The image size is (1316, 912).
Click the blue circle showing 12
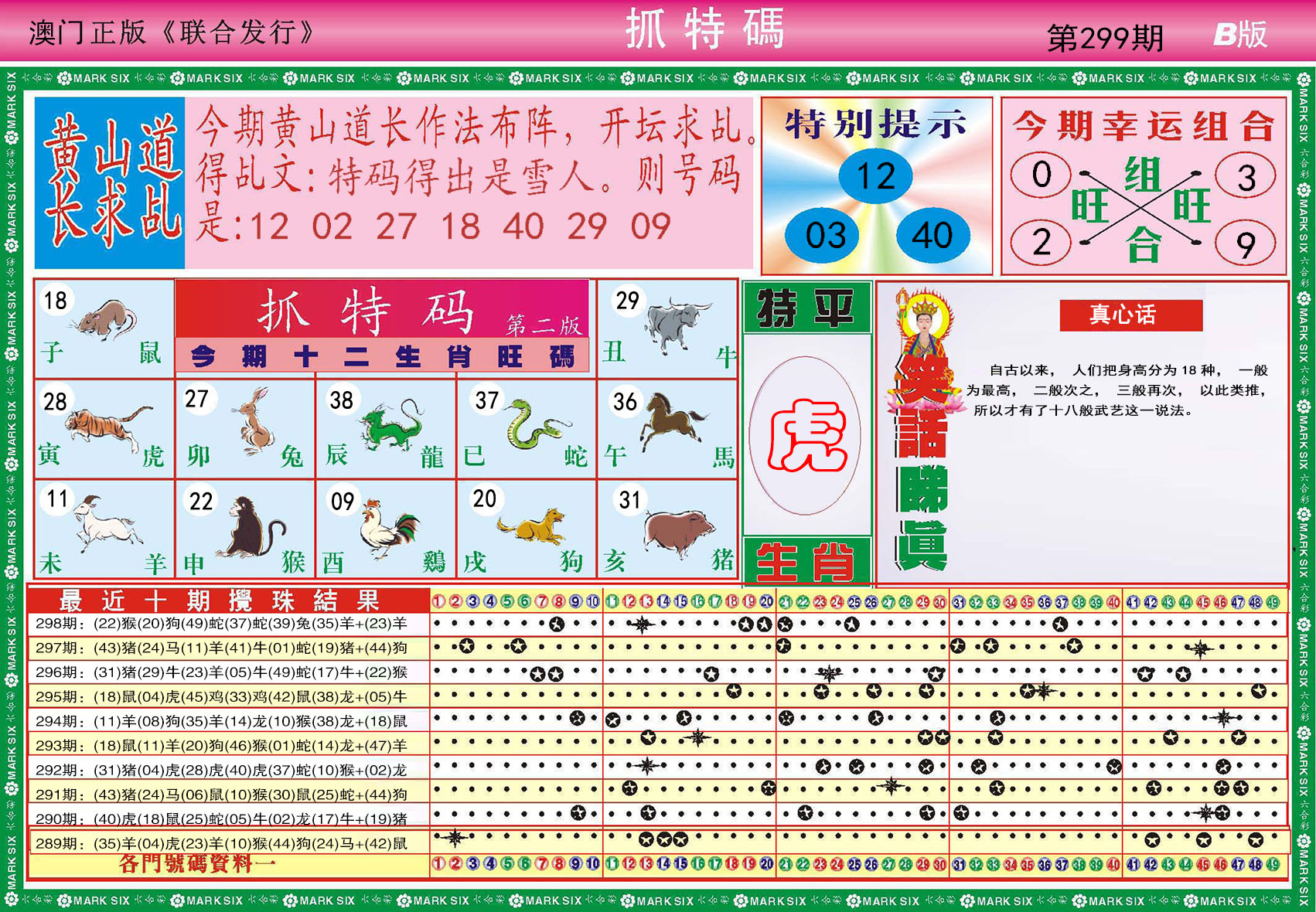tap(875, 176)
